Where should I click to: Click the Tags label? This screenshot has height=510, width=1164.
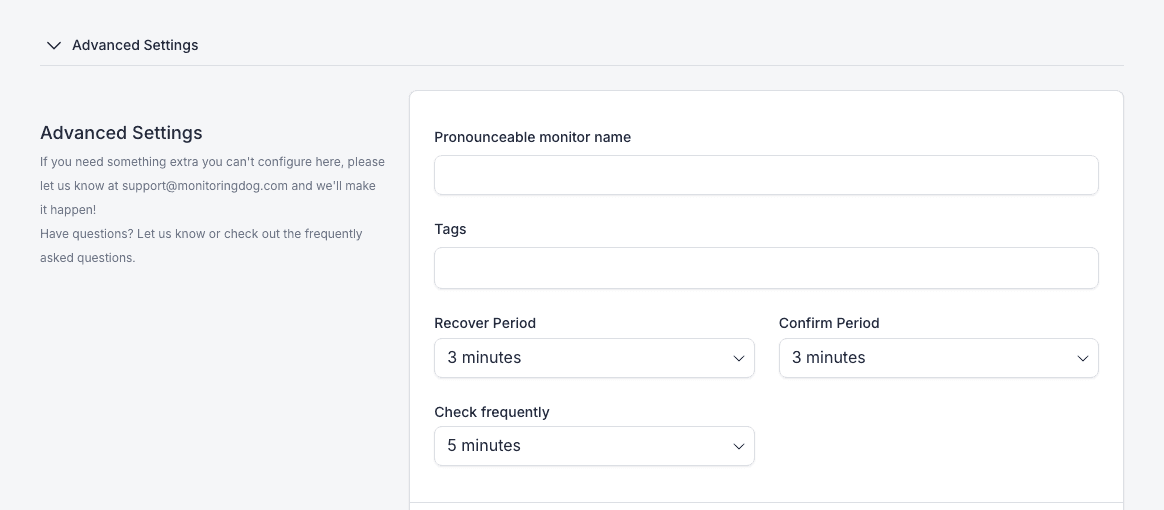tap(450, 229)
